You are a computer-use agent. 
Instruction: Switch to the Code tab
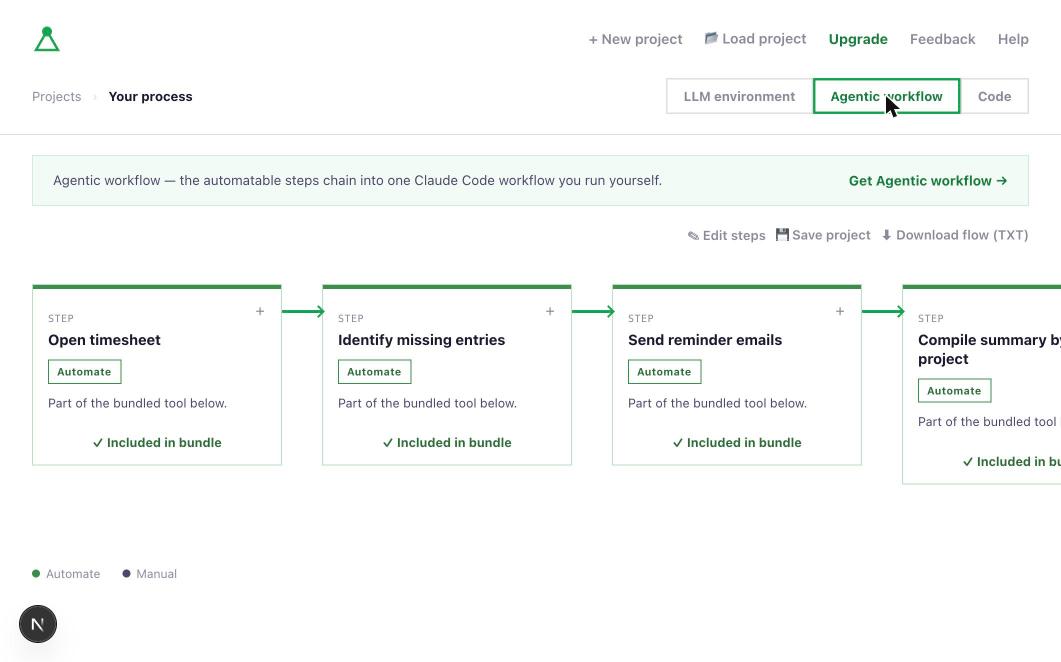(995, 96)
